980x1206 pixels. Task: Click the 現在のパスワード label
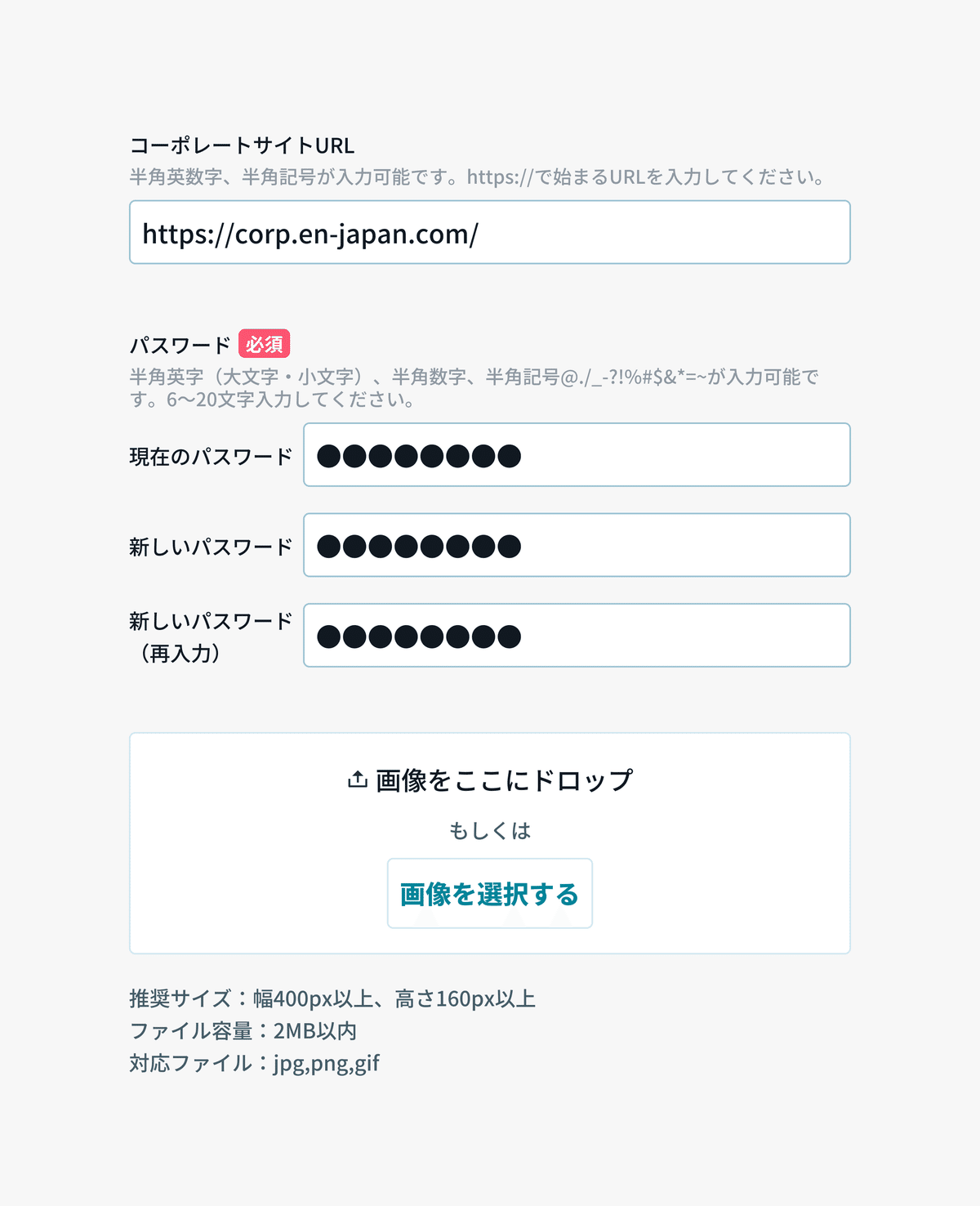[x=211, y=457]
